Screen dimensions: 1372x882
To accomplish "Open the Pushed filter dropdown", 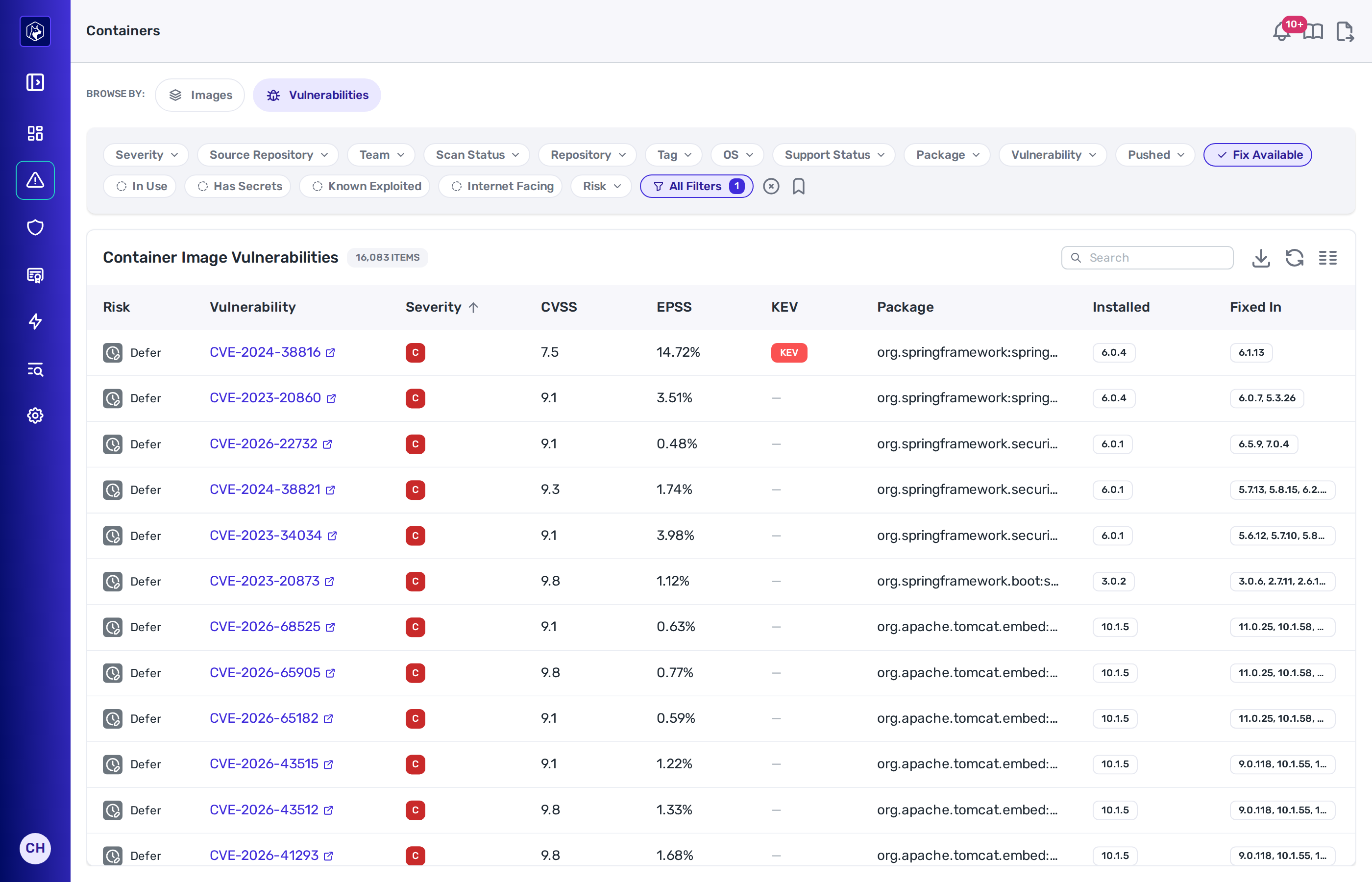I will click(1155, 155).
